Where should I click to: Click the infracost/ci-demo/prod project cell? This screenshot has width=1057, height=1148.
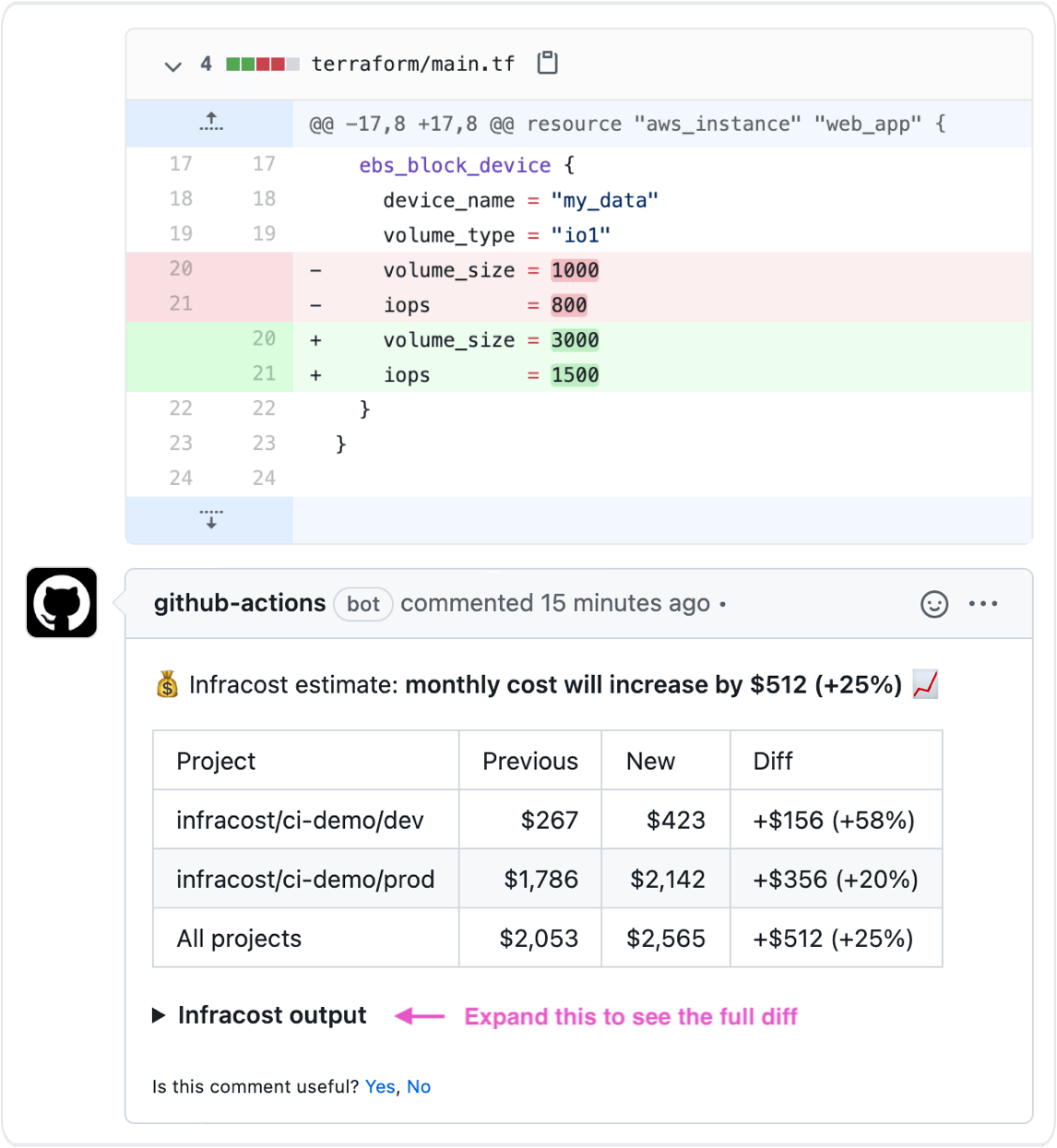[306, 879]
